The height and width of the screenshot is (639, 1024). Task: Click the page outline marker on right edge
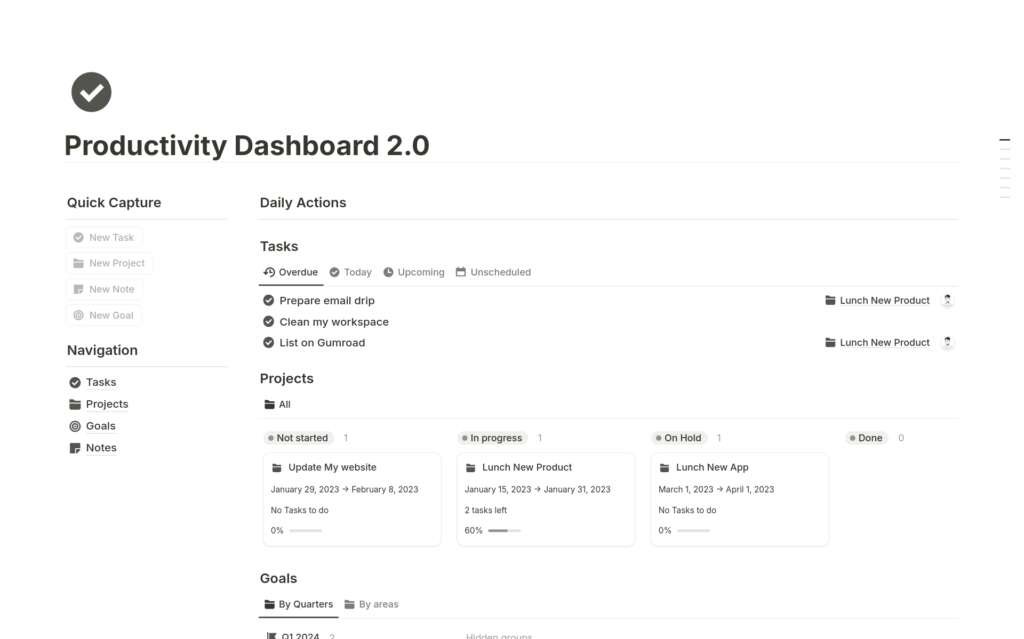[1004, 140]
